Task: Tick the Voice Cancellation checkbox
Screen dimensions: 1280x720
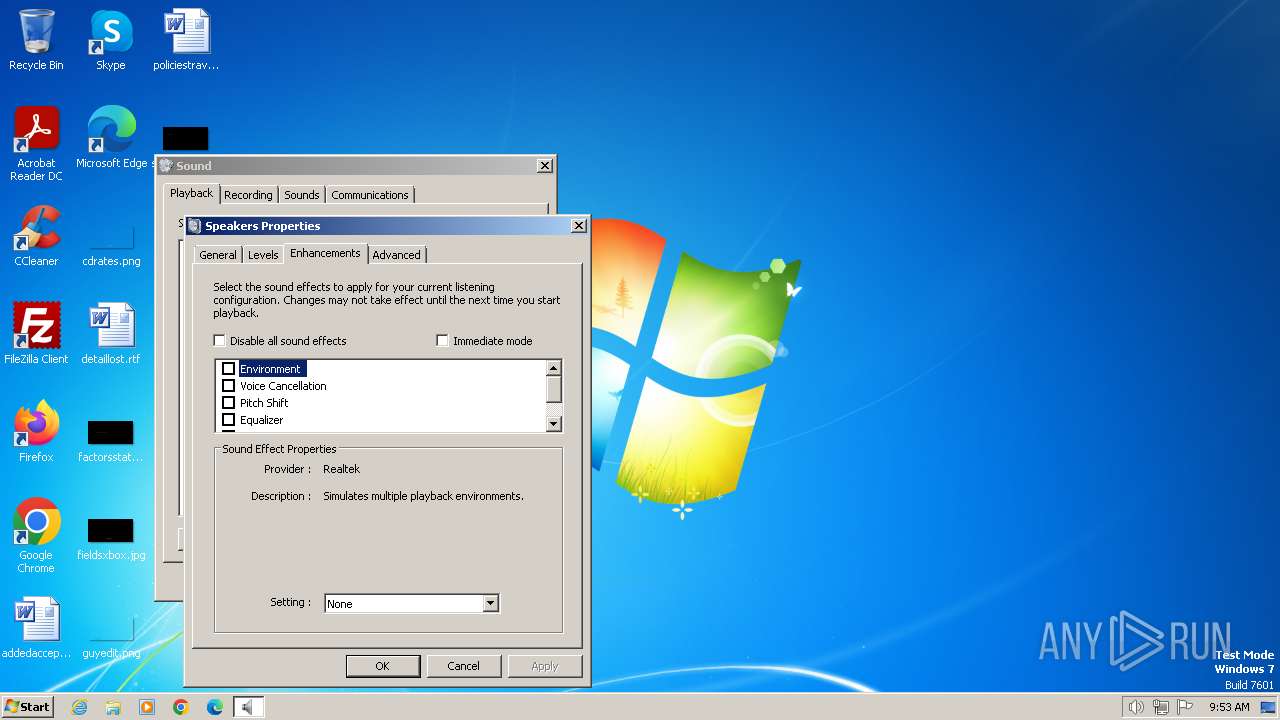Action: tap(228, 386)
